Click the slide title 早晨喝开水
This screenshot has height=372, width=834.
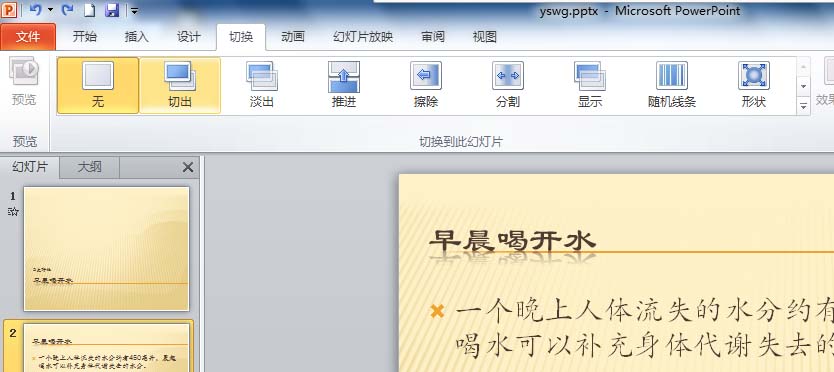(x=512, y=241)
